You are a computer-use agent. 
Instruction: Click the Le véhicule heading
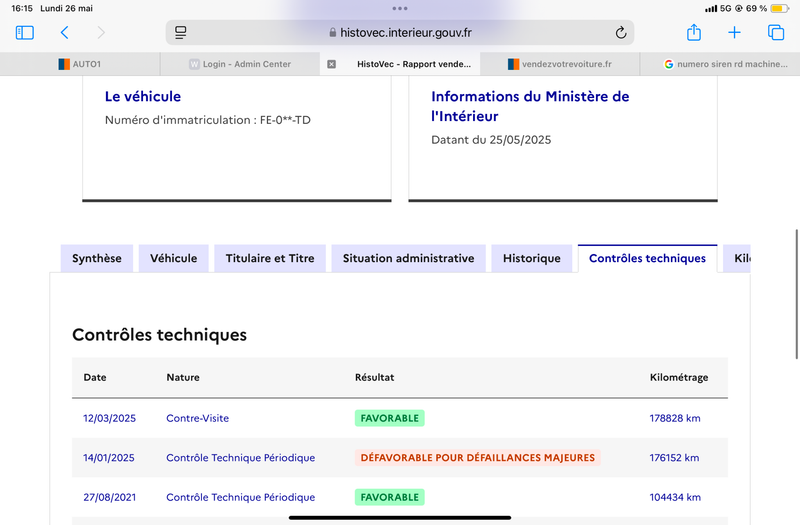(143, 96)
